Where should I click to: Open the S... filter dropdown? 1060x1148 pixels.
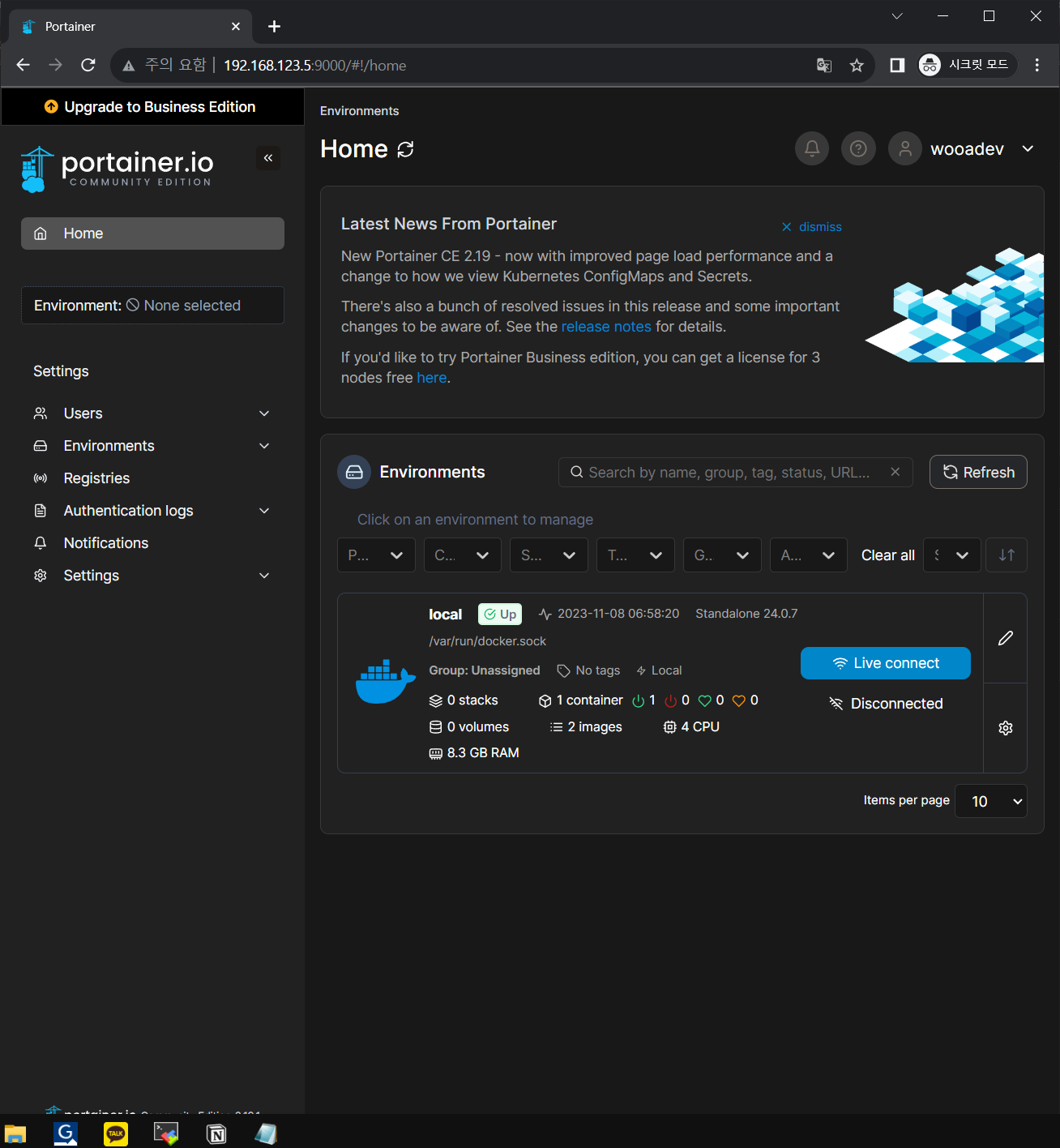549,555
